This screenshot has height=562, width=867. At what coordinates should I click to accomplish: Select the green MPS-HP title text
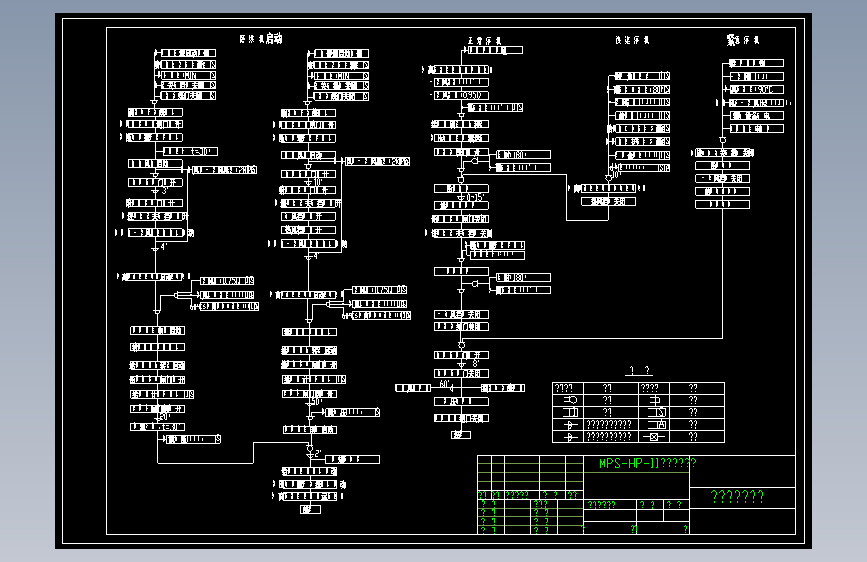click(647, 464)
